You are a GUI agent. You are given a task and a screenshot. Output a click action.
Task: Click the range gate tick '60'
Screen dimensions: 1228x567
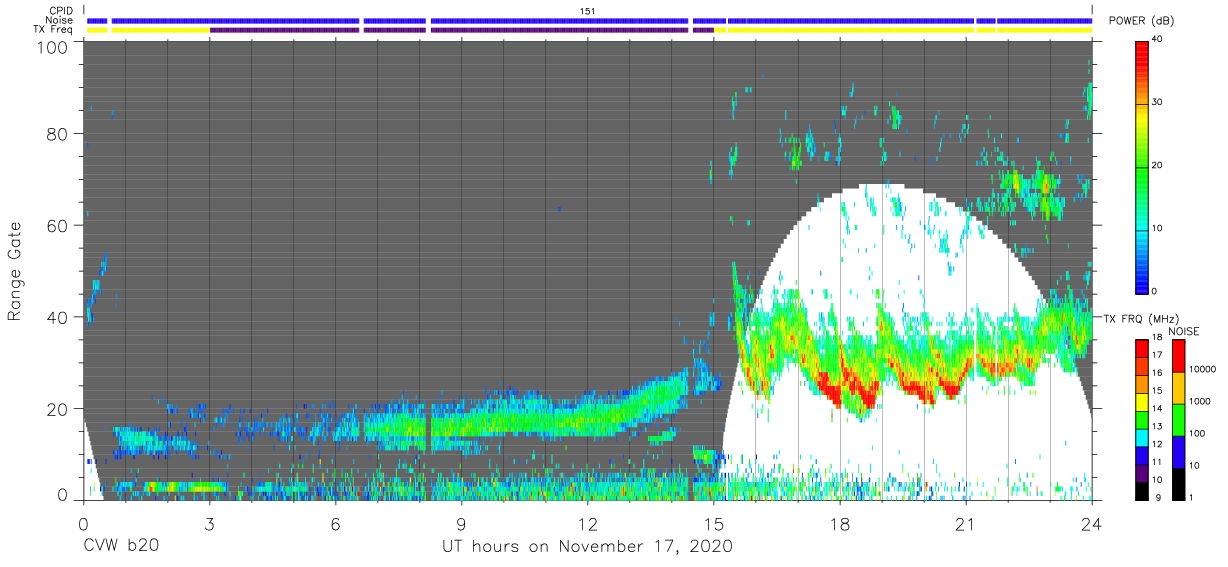pyautogui.click(x=57, y=225)
